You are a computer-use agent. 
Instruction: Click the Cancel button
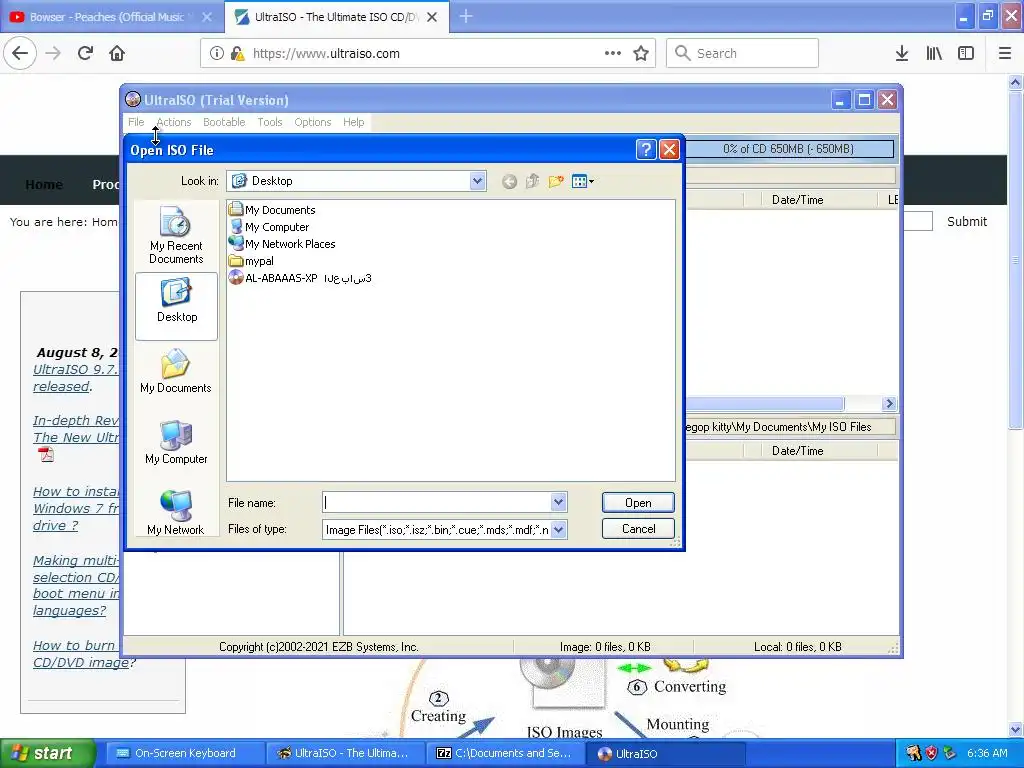(x=638, y=529)
